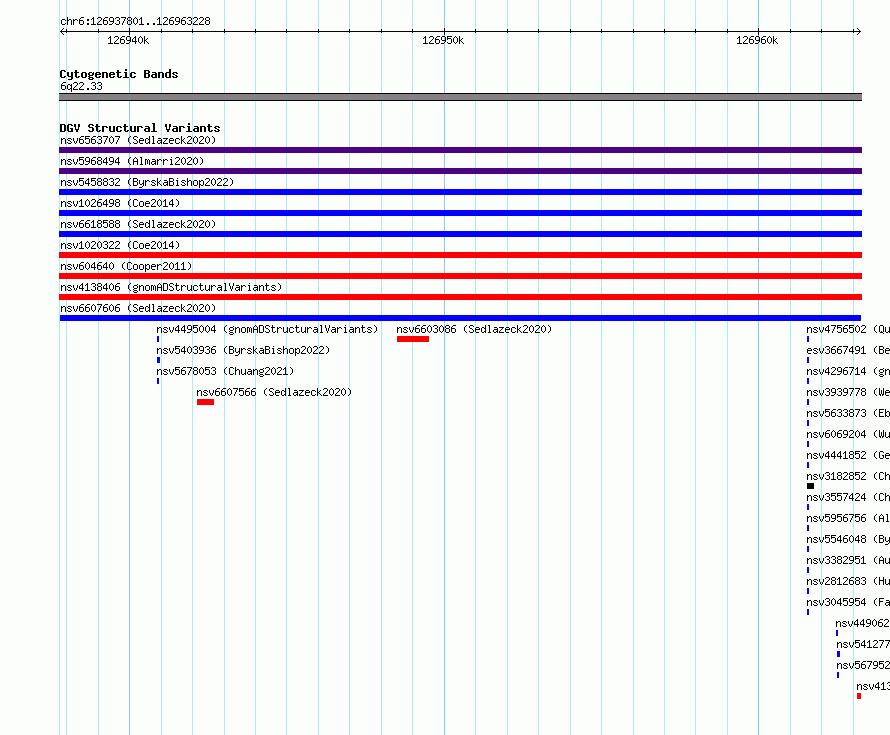This screenshot has width=890, height=735.
Task: Click the Cytogenetic Bands track title
Action: pyautogui.click(x=119, y=74)
